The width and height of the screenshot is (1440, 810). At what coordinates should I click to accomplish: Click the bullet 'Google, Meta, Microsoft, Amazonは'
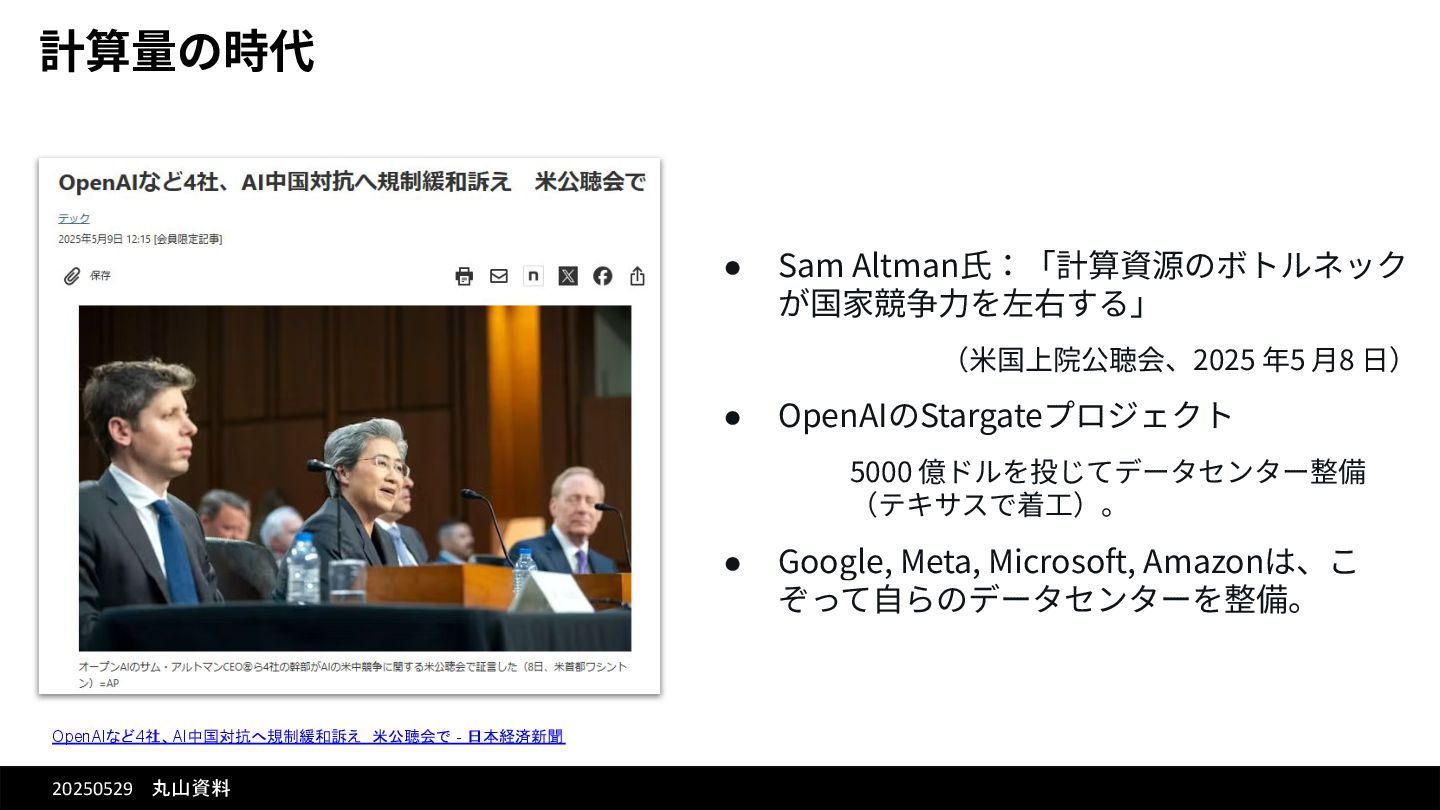[x=1068, y=580]
